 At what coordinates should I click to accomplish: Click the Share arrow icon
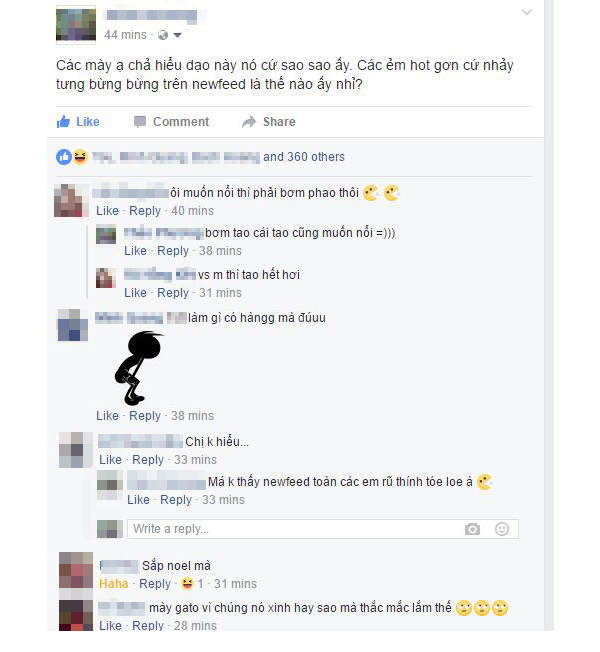[x=249, y=122]
